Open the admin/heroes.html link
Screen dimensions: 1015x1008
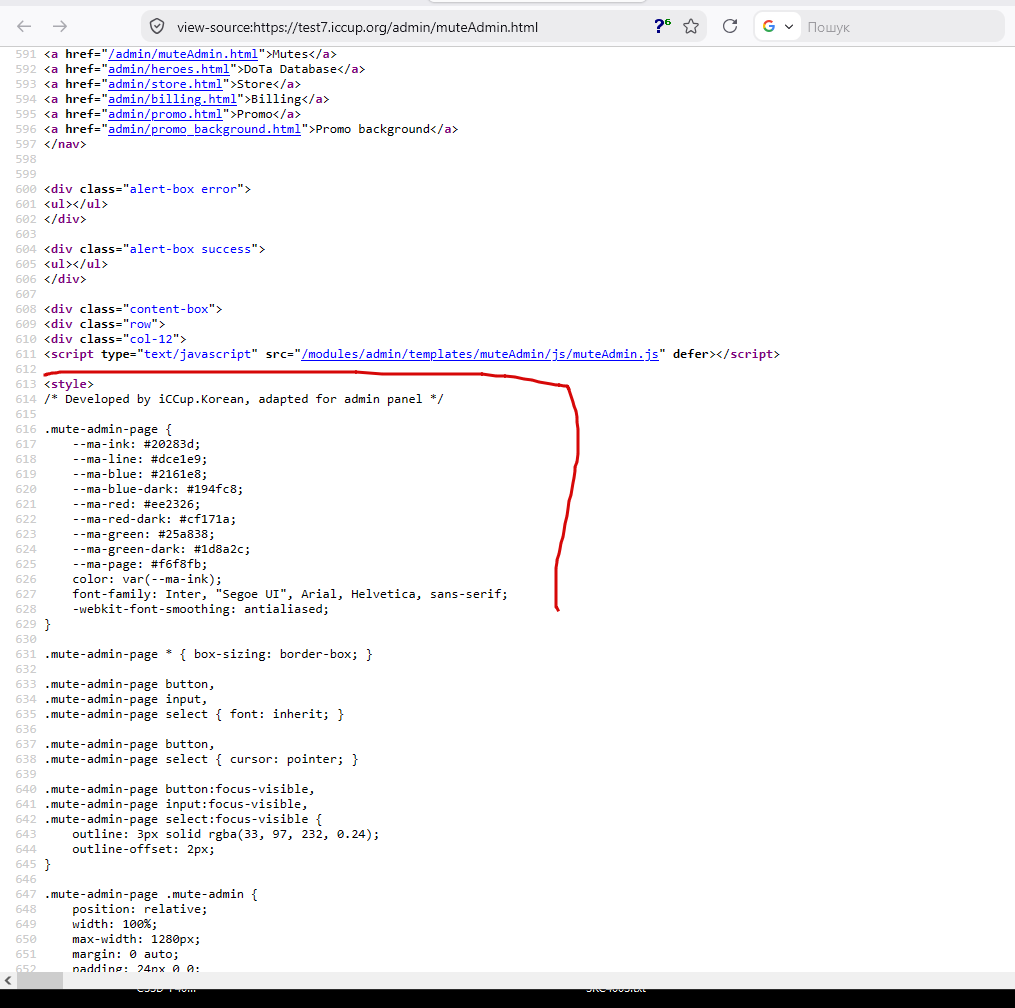click(168, 69)
